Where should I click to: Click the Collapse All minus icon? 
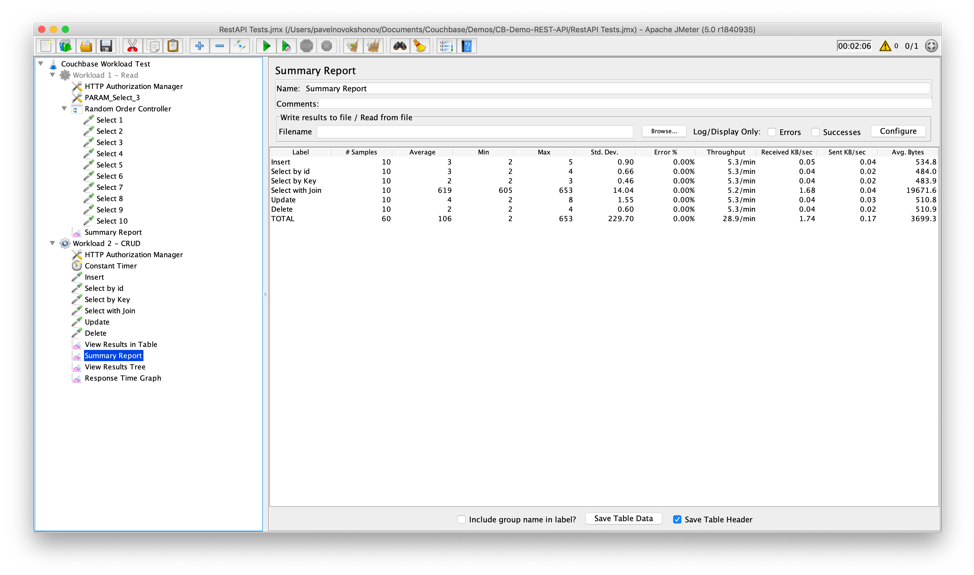pos(219,46)
